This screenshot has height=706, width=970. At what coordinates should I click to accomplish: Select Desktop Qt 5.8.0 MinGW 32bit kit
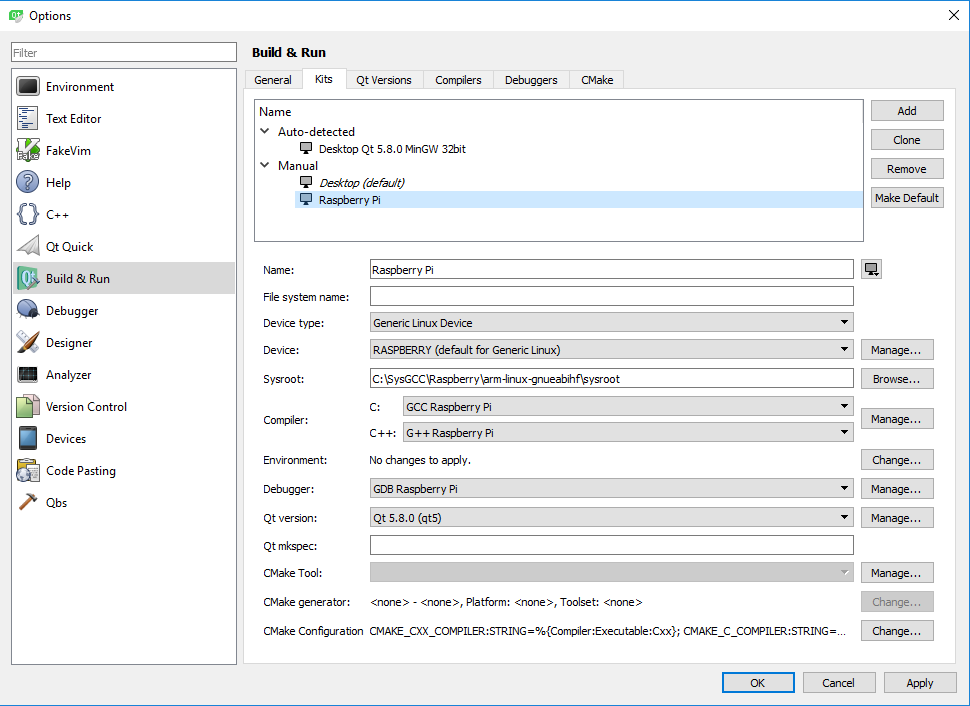click(x=579, y=149)
